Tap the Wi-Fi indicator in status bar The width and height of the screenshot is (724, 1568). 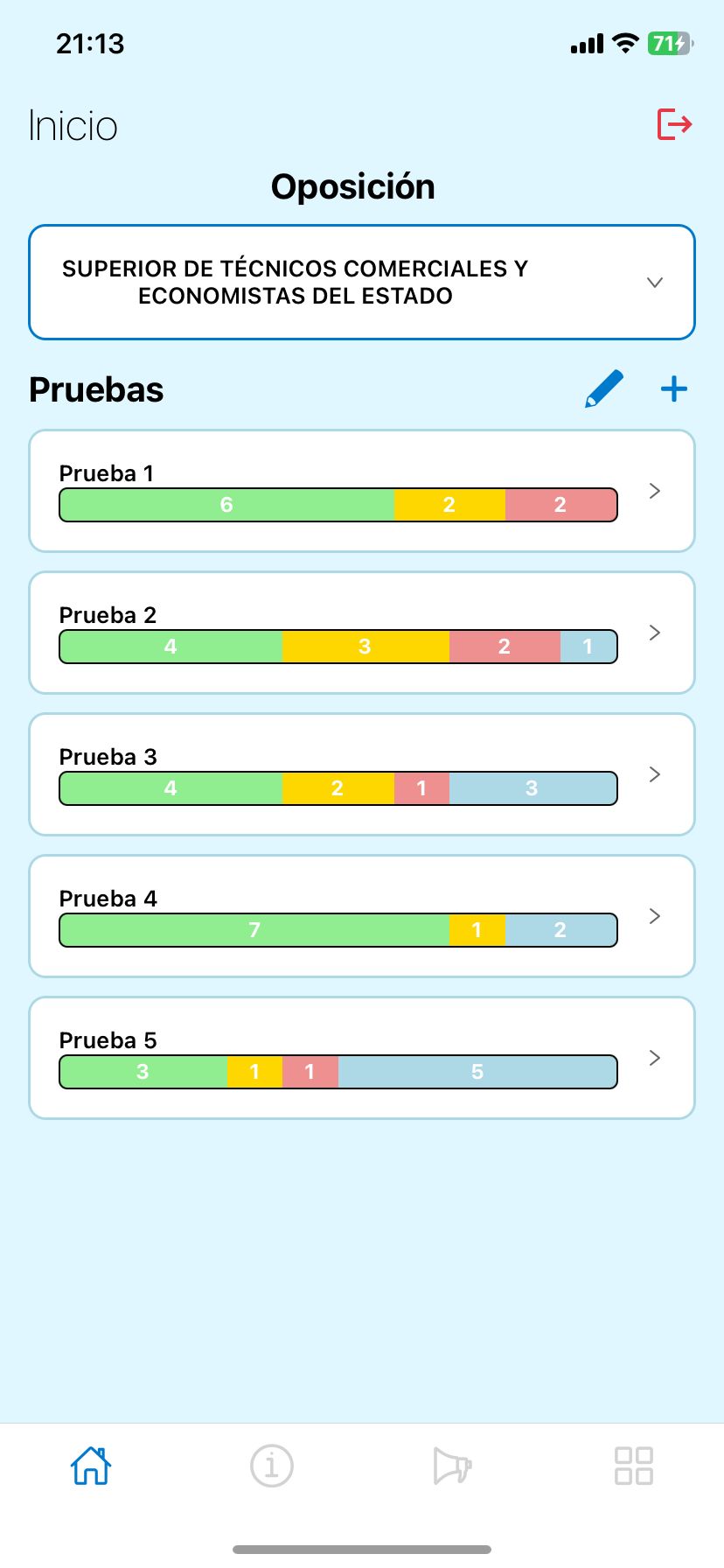pos(623,42)
